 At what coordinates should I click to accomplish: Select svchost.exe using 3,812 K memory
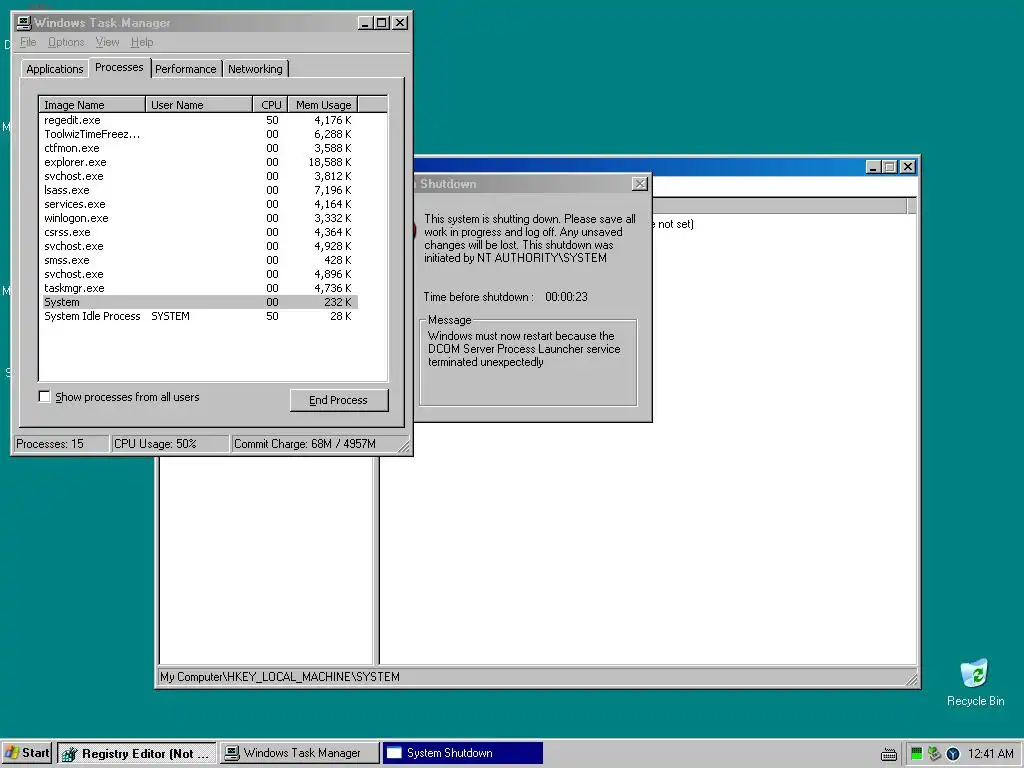coord(199,176)
